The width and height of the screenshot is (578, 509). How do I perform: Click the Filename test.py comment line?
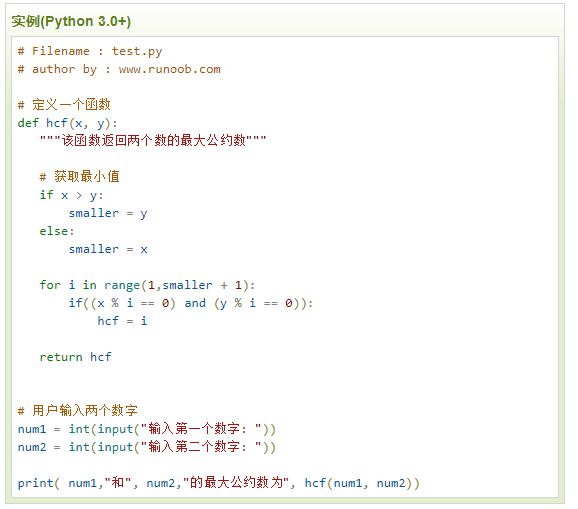tap(90, 51)
